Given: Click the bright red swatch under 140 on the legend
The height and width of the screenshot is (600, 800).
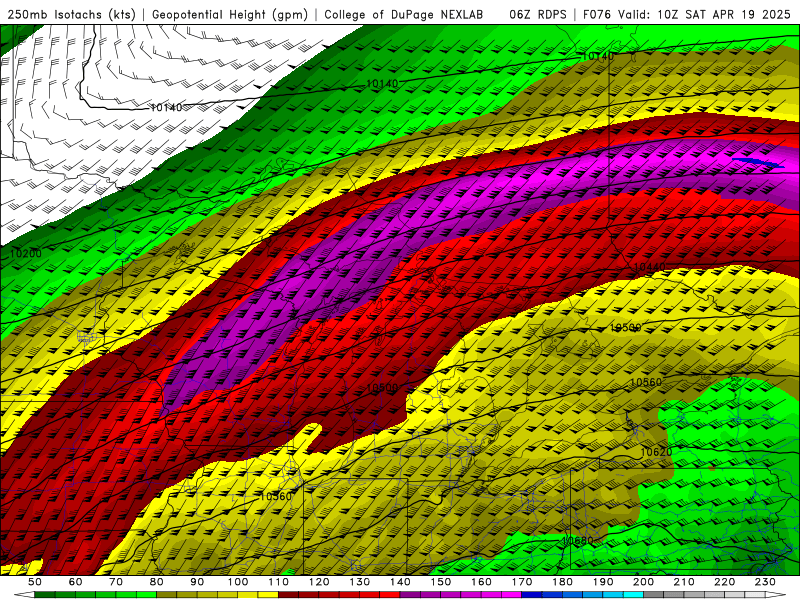Looking at the screenshot, I should tap(390, 595).
